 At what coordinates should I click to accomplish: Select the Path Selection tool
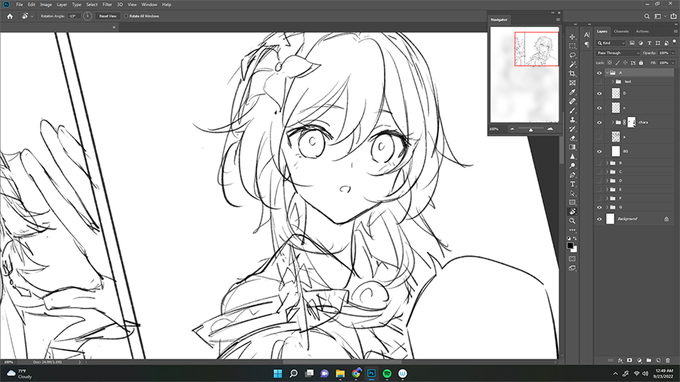tap(572, 193)
